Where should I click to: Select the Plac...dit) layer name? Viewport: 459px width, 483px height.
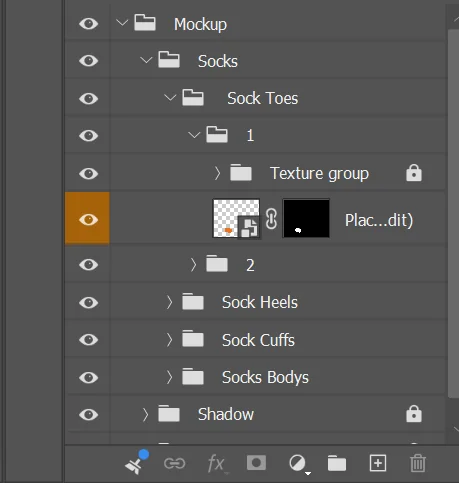coord(379,220)
